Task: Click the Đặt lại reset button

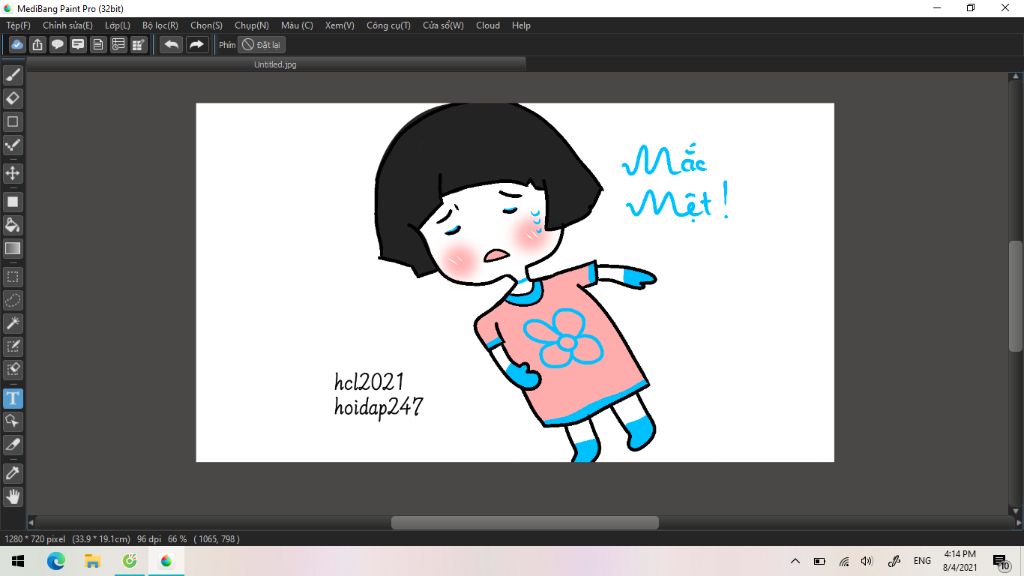Action: pos(261,44)
